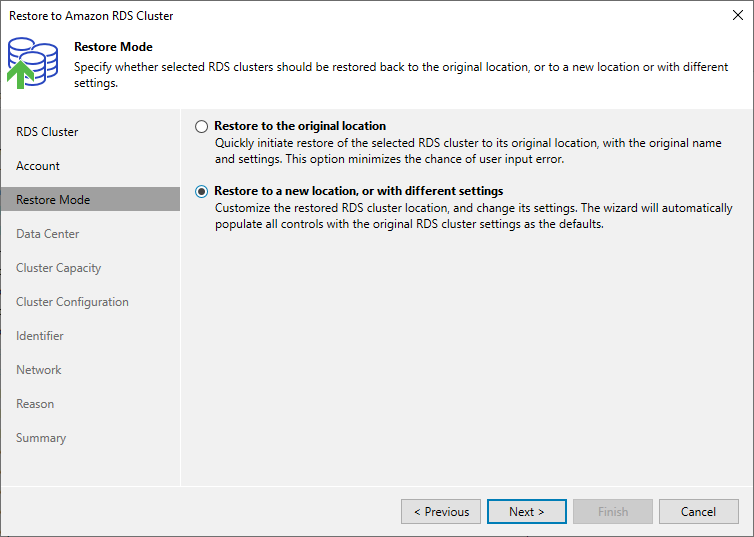Image resolution: width=754 pixels, height=537 pixels.
Task: Jump to the Data Center step
Action: coord(48,234)
